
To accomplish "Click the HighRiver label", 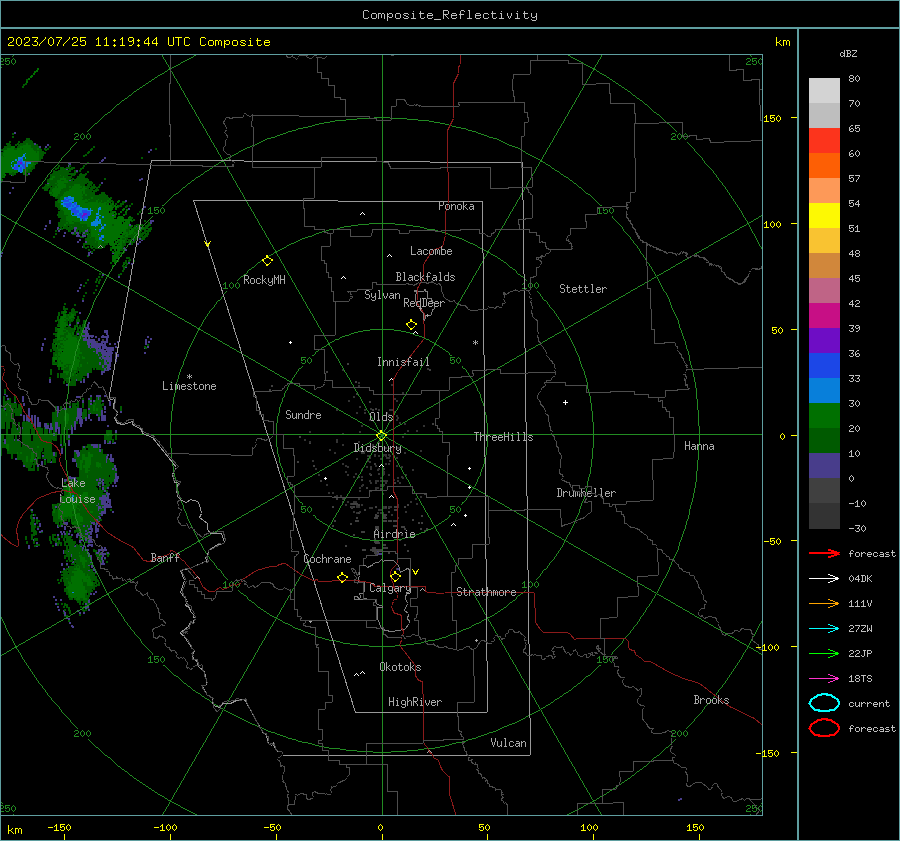I will (415, 702).
